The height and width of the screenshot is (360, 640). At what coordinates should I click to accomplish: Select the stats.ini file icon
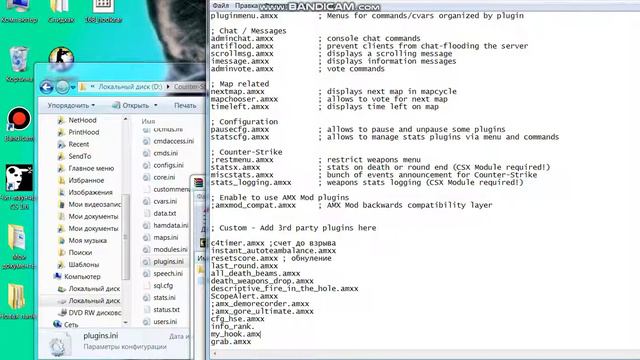coord(146,298)
